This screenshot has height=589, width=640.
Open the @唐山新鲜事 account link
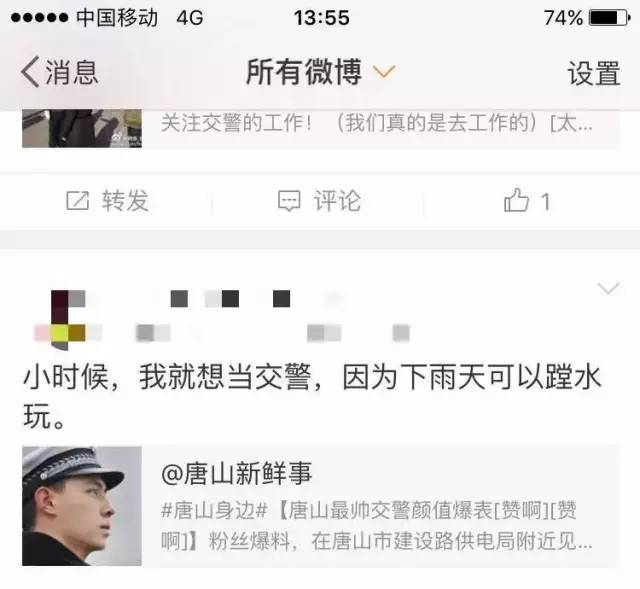coord(237,473)
